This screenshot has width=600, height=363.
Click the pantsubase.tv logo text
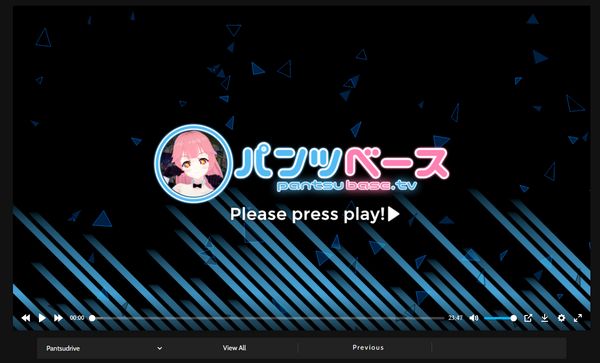pos(347,186)
